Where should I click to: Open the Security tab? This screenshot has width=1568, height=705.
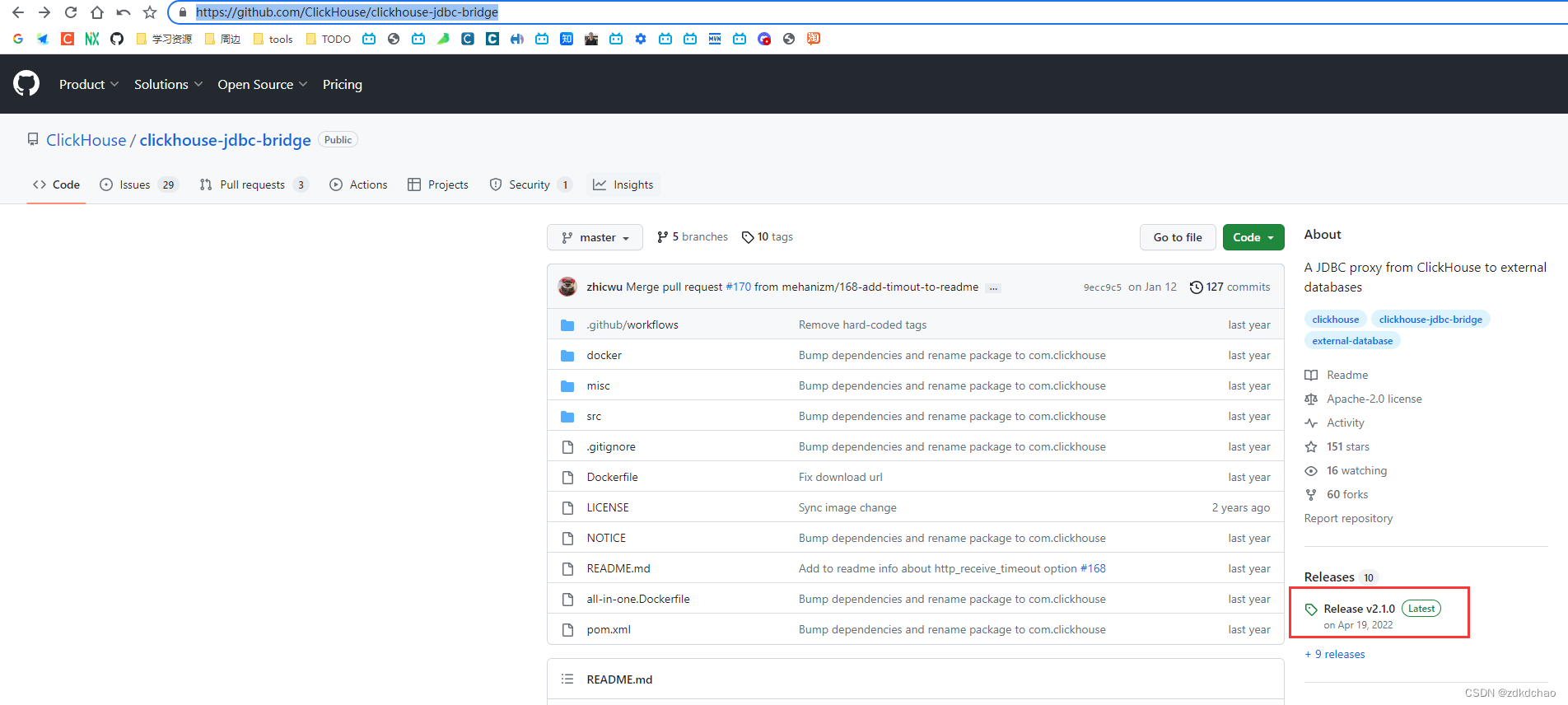[x=530, y=184]
